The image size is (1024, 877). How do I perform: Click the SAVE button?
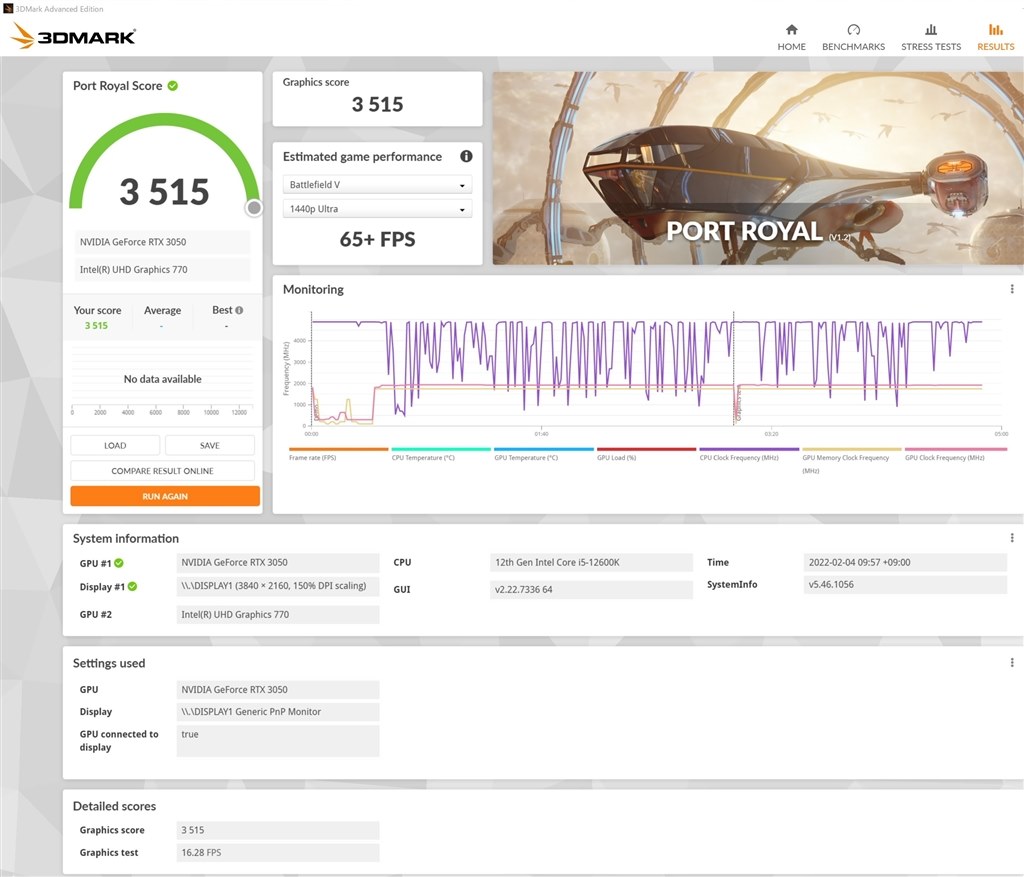pyautogui.click(x=210, y=445)
